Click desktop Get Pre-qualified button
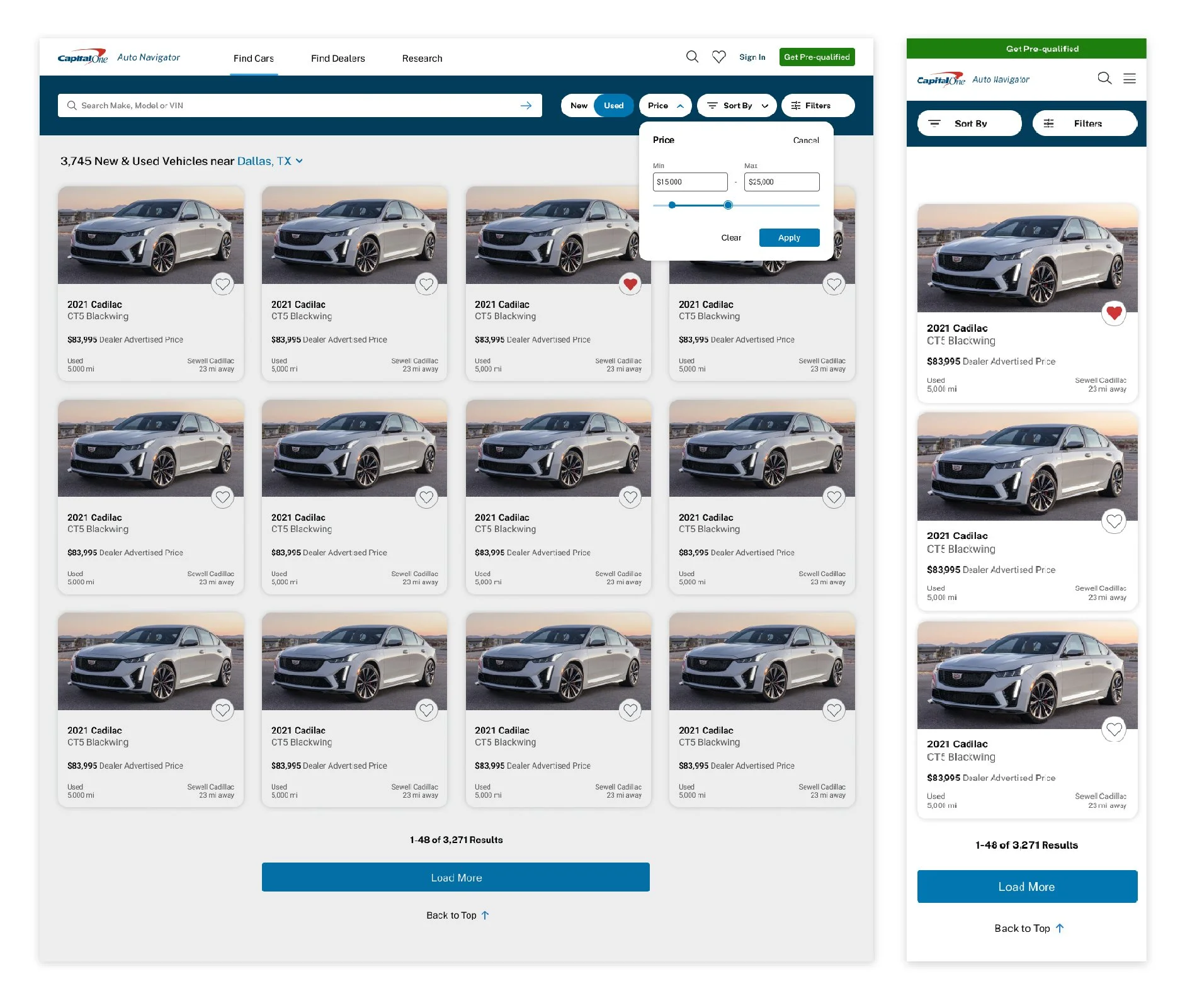 pyautogui.click(x=817, y=57)
